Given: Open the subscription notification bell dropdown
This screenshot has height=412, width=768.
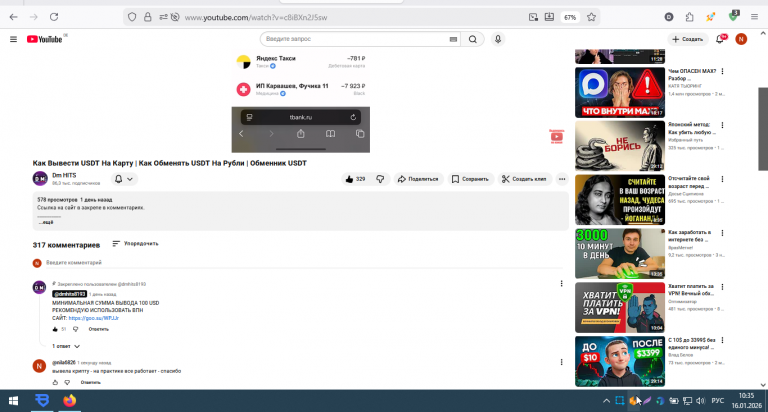Looking at the screenshot, I should [124, 179].
